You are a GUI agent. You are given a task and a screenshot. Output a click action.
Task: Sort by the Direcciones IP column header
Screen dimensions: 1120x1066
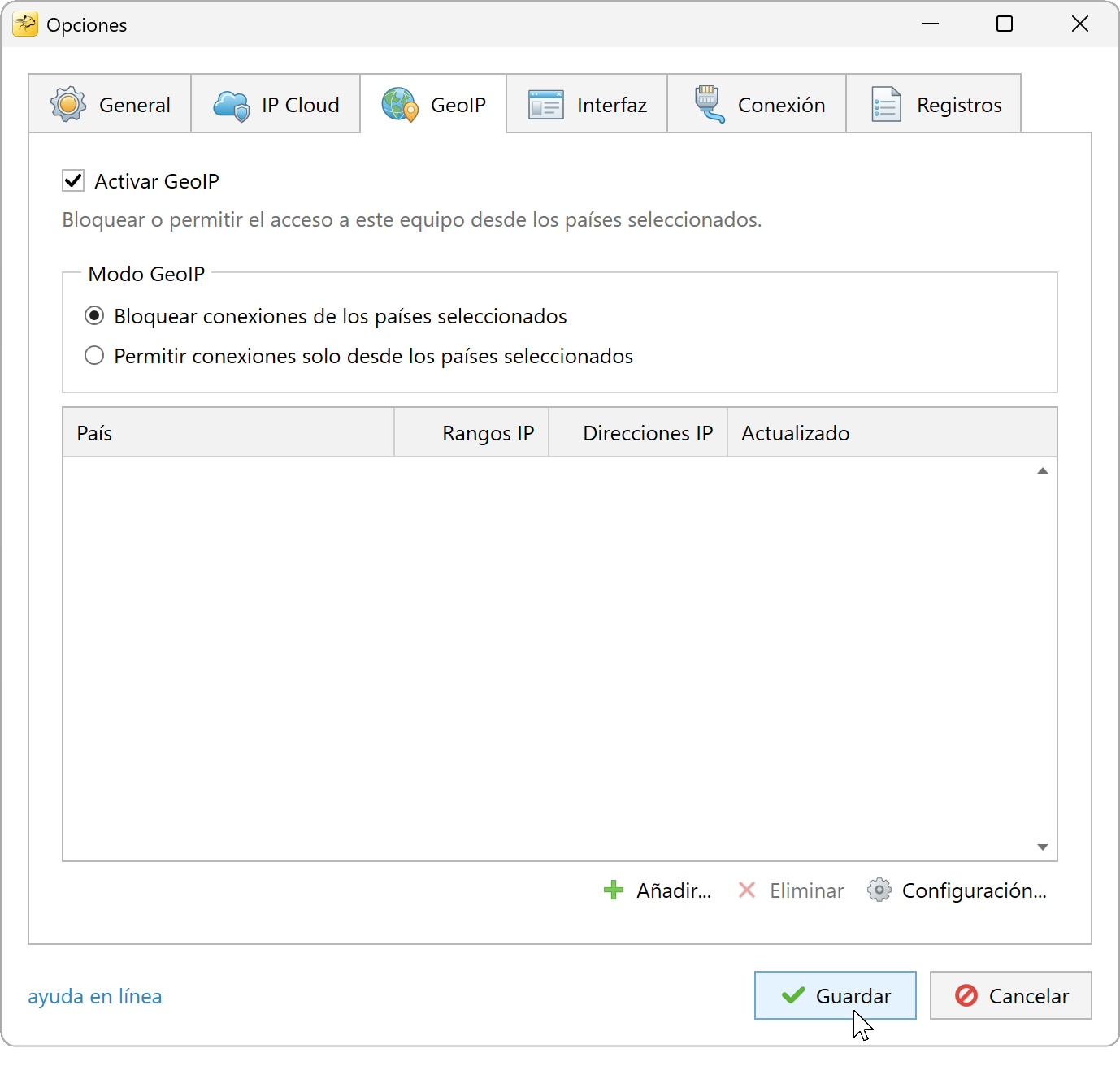[638, 432]
